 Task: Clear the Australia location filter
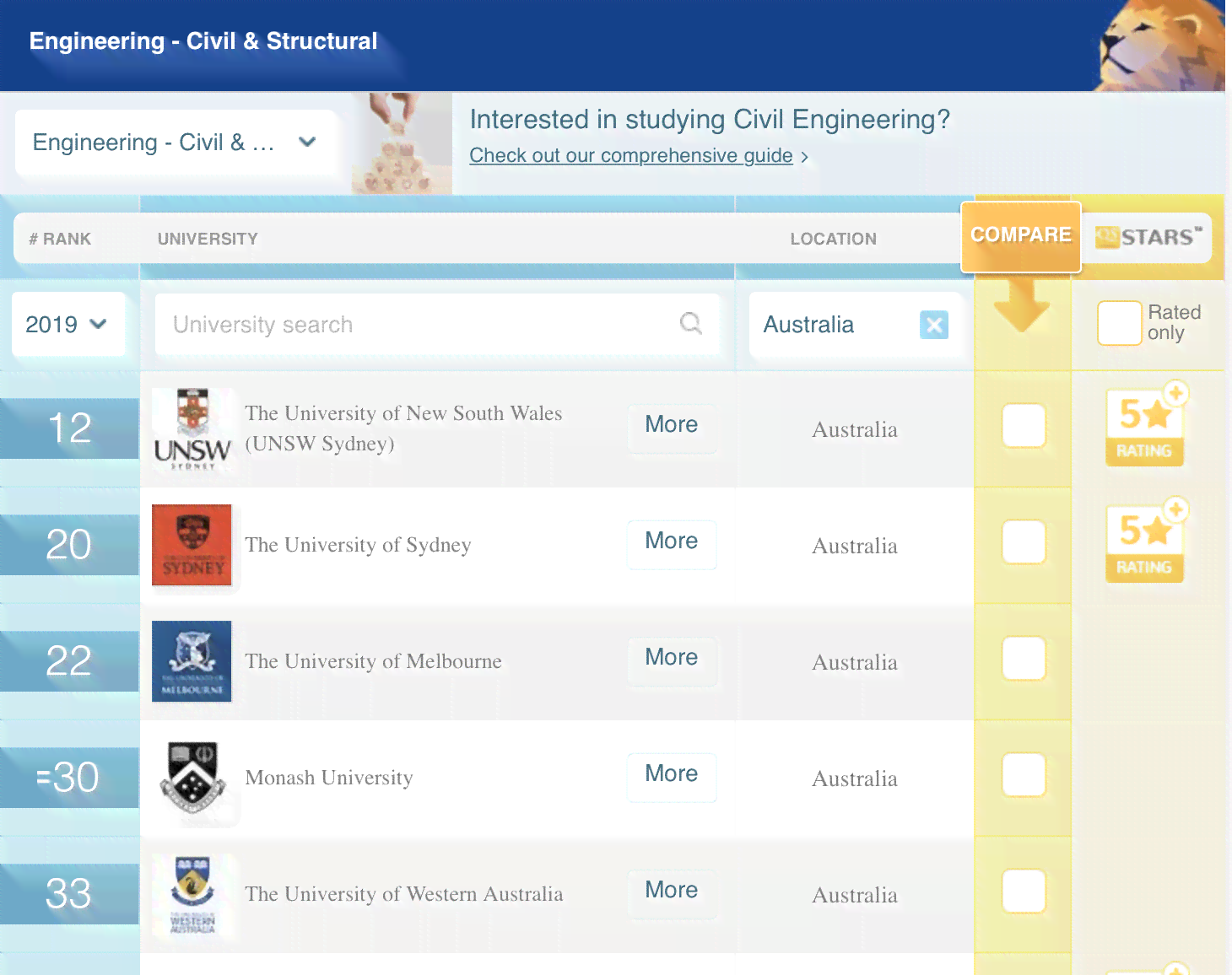pyautogui.click(x=934, y=325)
